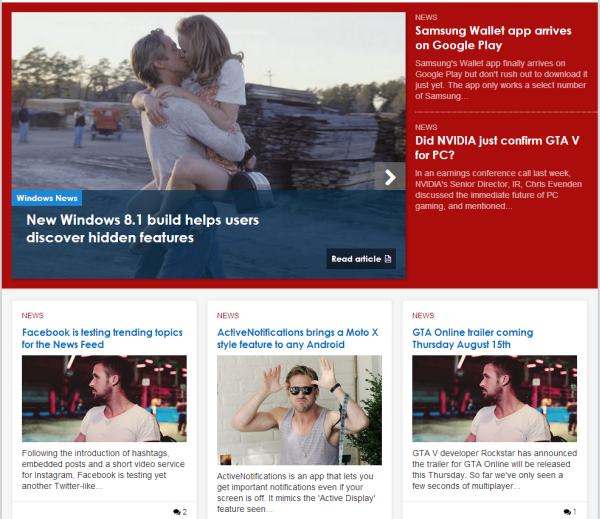This screenshot has height=519, width=600.
Task: Click NEWS label above Samsung Wallet headline
Action: (x=426, y=18)
